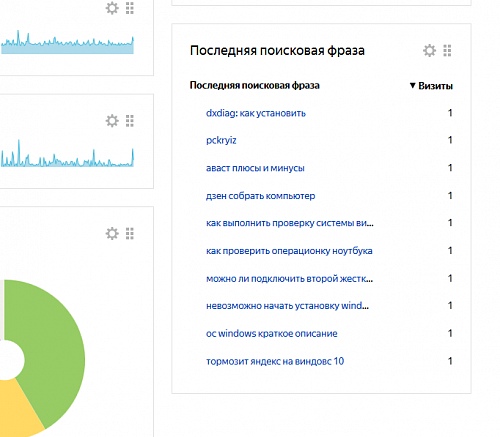Image resolution: width=500 pixels, height=437 pixels.
Task: Click grid handle of top chart widget
Action: pyautogui.click(x=130, y=8)
